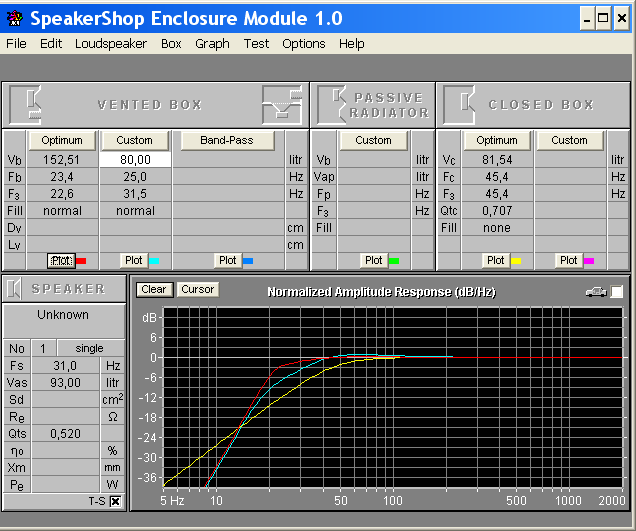
Task: Click the magenta closed box custom swatch
Action: (x=589, y=261)
